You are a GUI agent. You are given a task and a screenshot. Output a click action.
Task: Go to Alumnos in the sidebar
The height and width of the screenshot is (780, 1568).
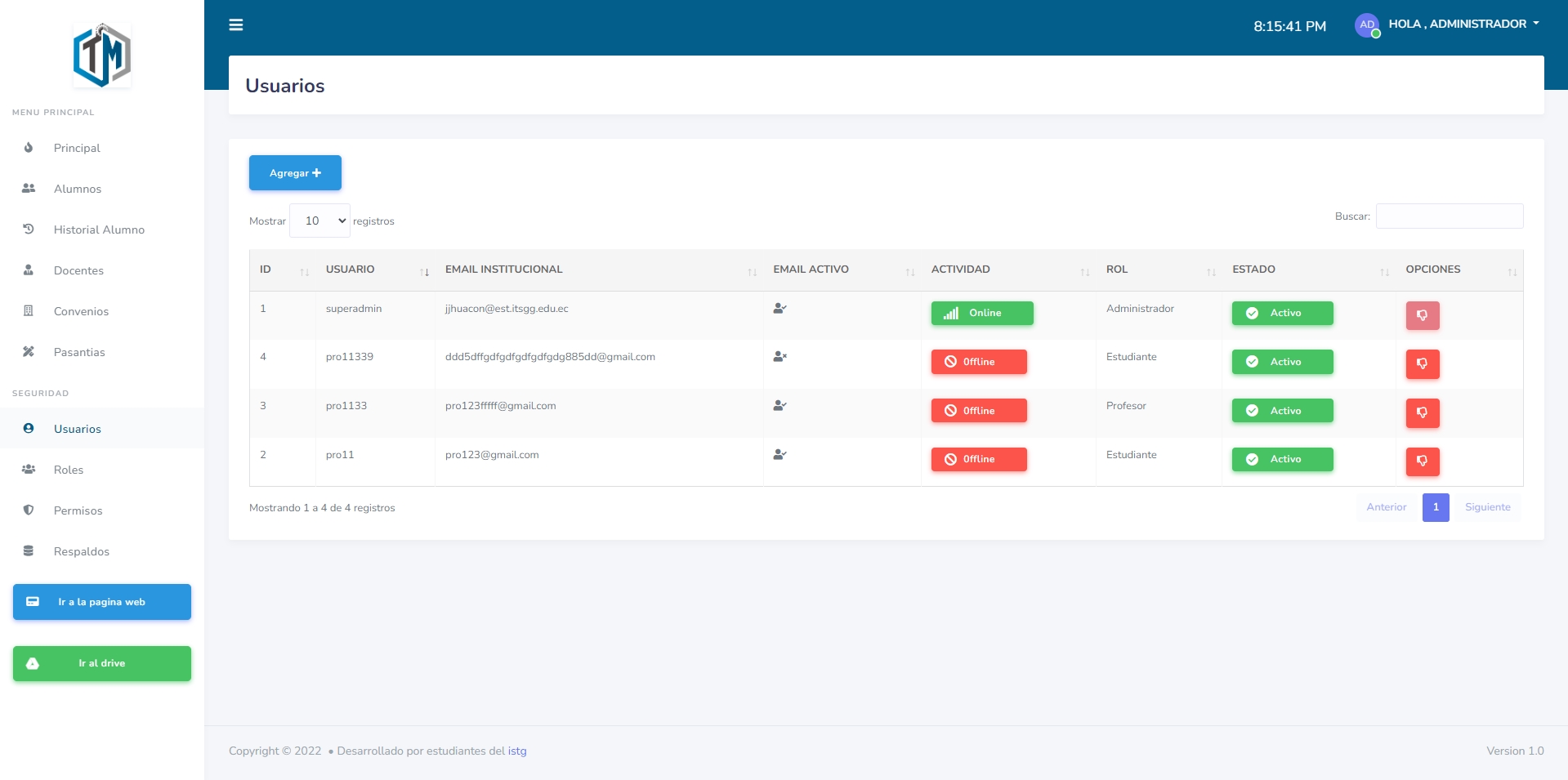click(102, 189)
